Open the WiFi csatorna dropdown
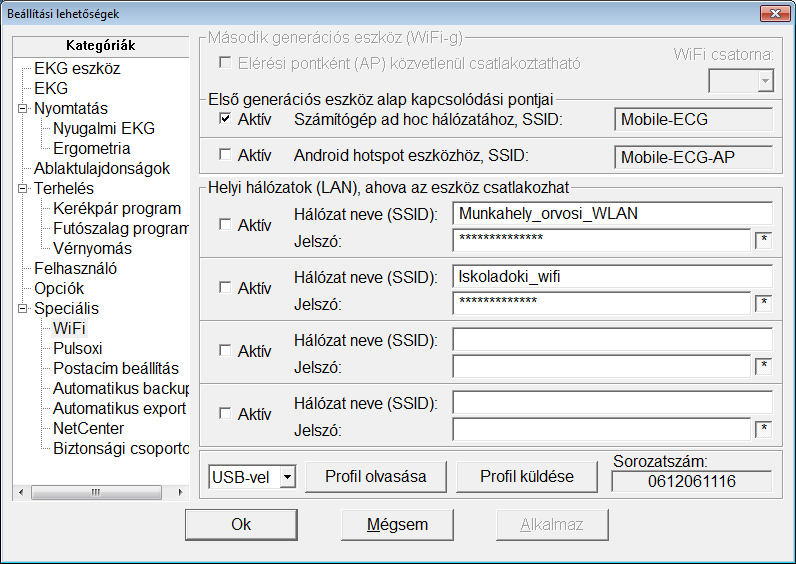796x564 pixels. [x=765, y=81]
